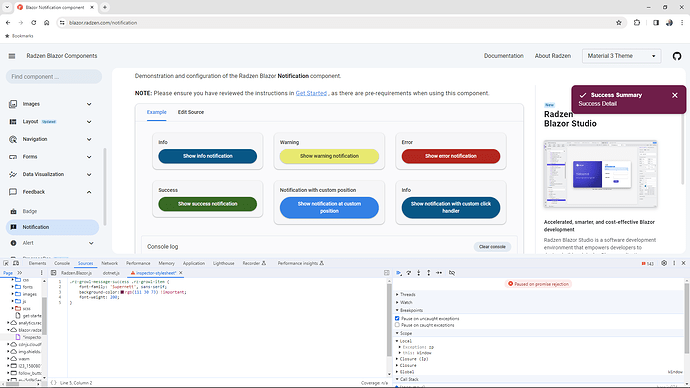690x388 pixels.
Task: Enable Pause on caught exceptions
Action: point(397,325)
